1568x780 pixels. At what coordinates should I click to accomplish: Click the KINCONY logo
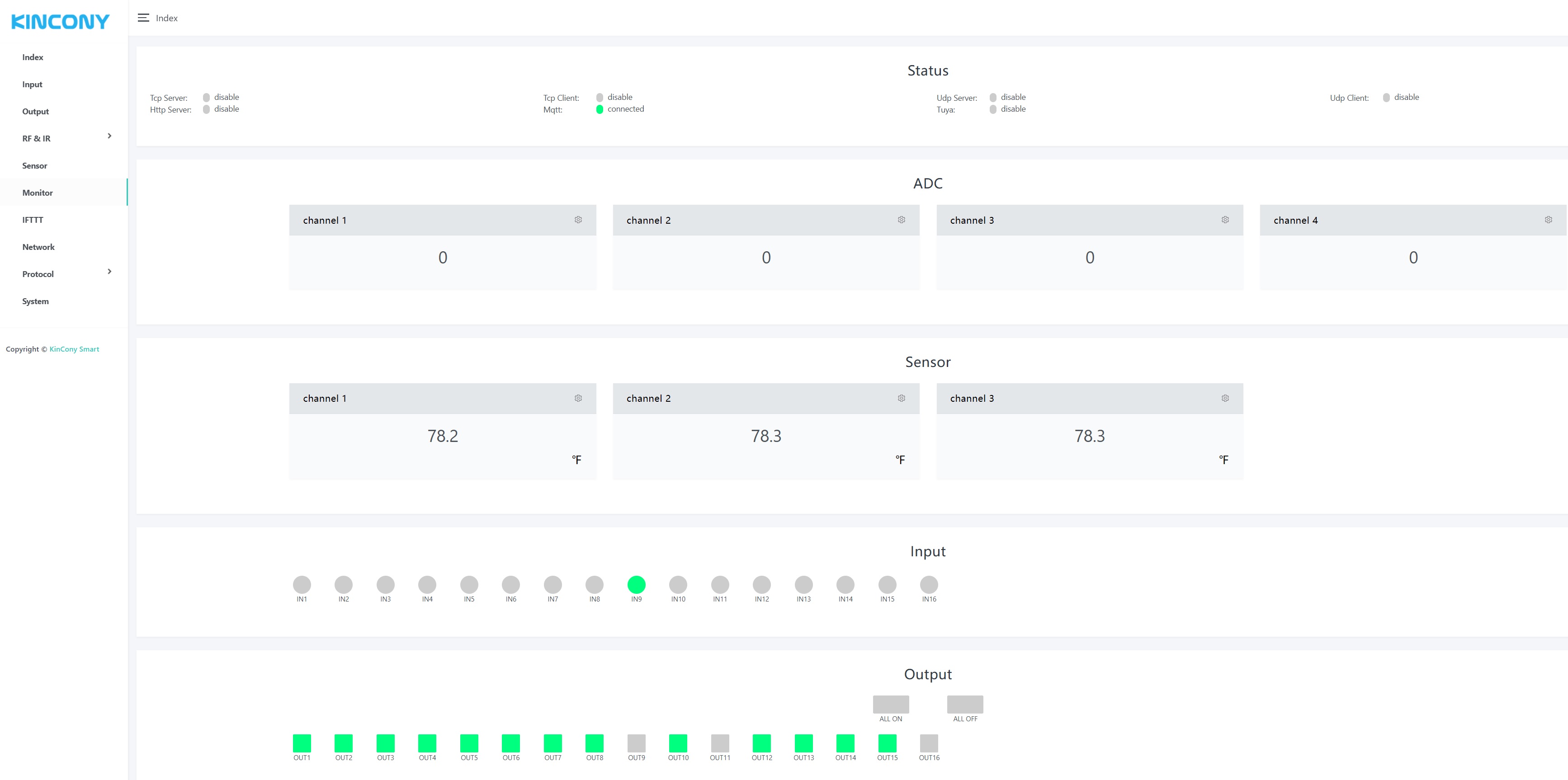(60, 22)
